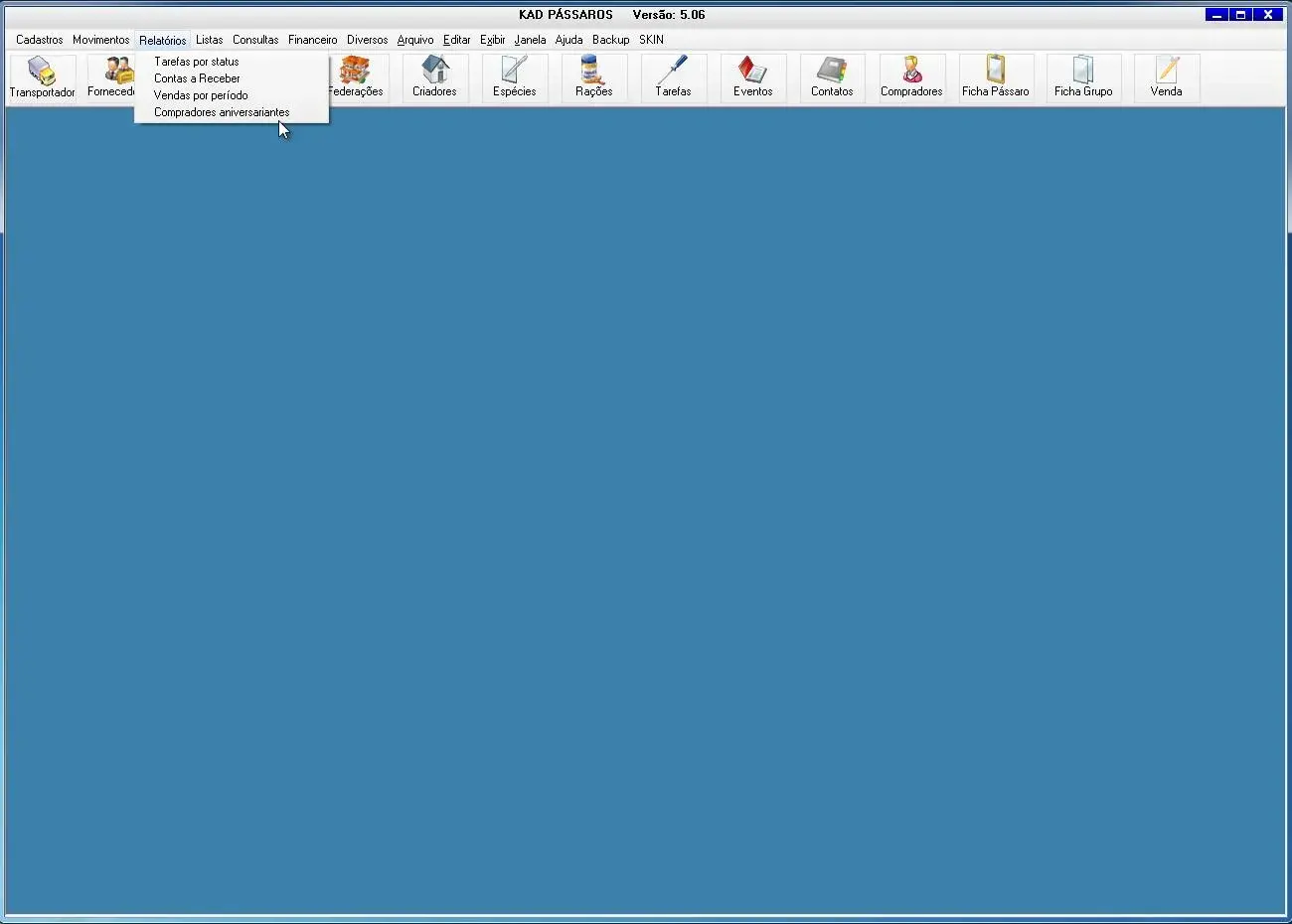Screen dimensions: 1292x924
Task: Open the Contatos address book icon
Action: [x=832, y=77]
